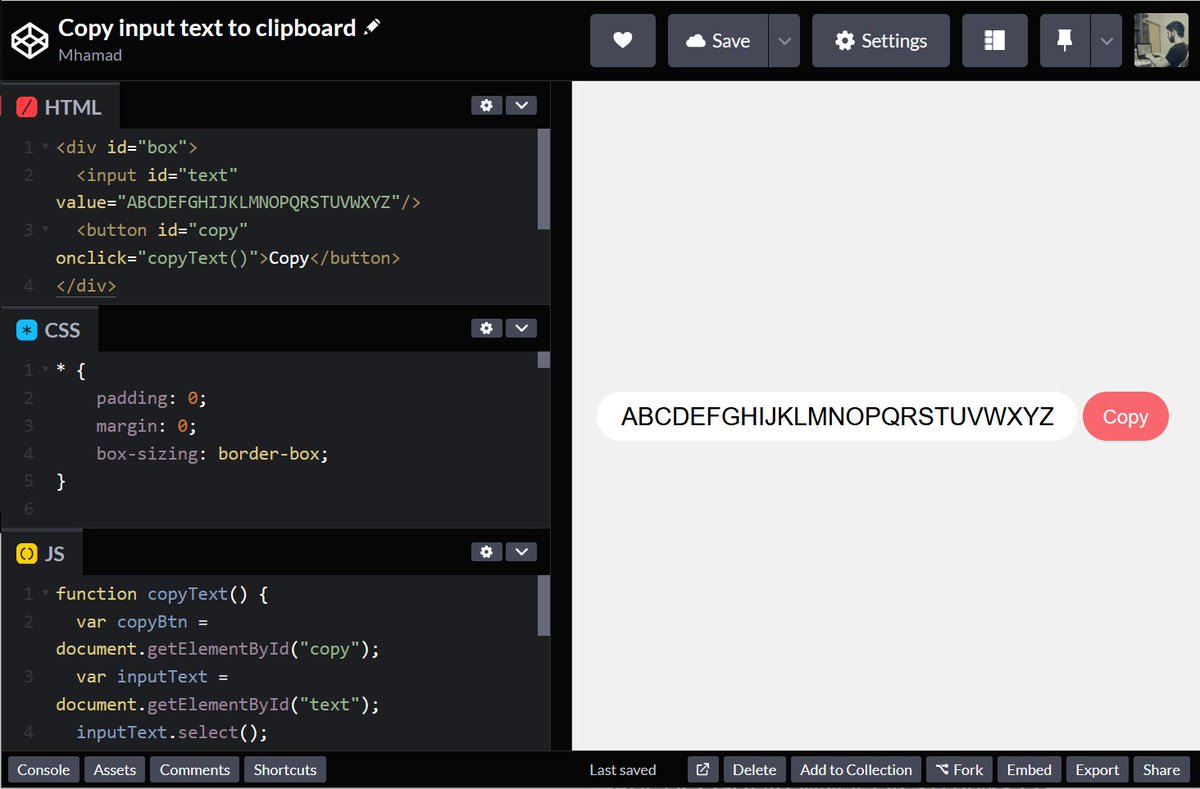
Task: Open the CSS panel settings gear
Action: click(486, 328)
